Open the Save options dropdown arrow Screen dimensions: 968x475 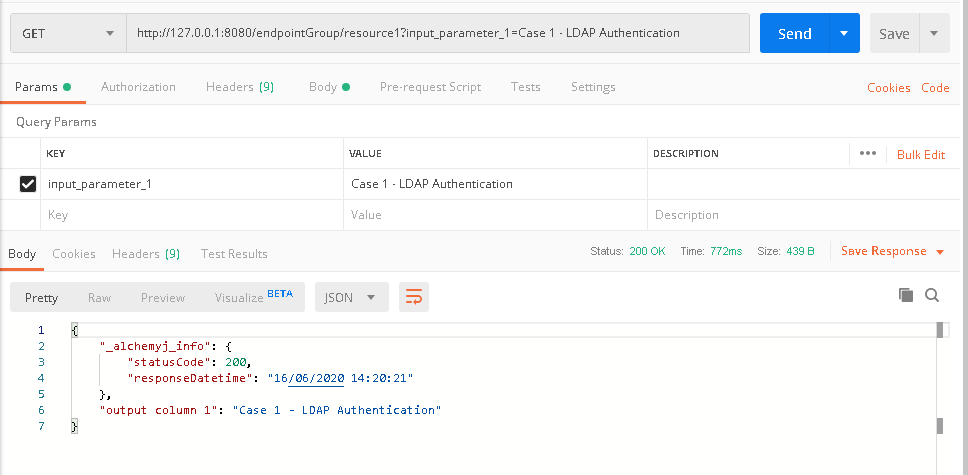click(x=934, y=34)
